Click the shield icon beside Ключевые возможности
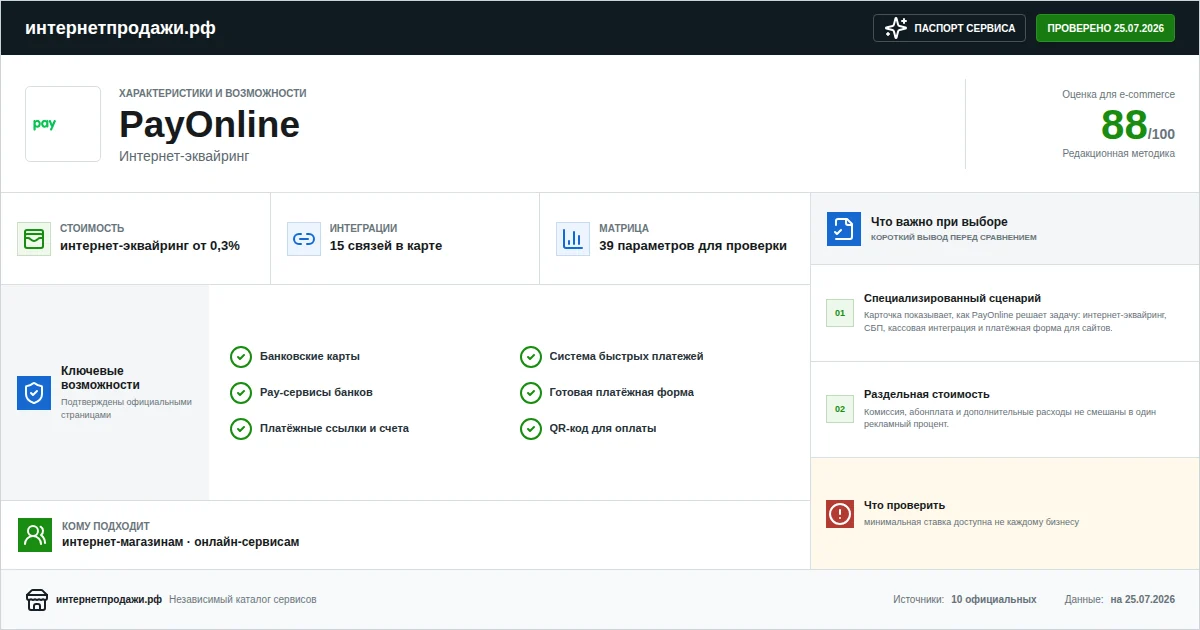Screen dimensions: 1200x630 [x=34, y=393]
